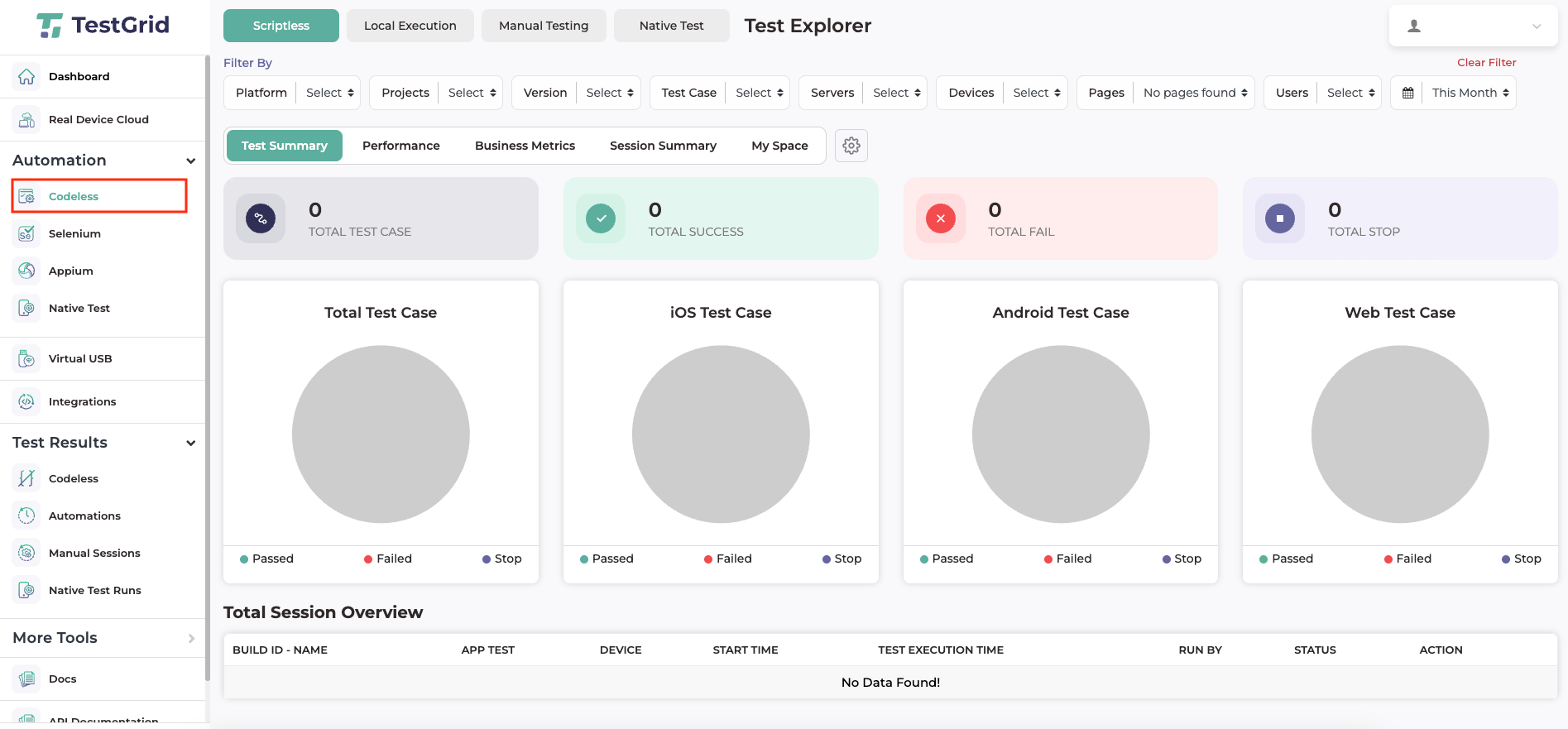Open Integrations icon in sidebar
This screenshot has height=729, width=1568.
point(26,402)
